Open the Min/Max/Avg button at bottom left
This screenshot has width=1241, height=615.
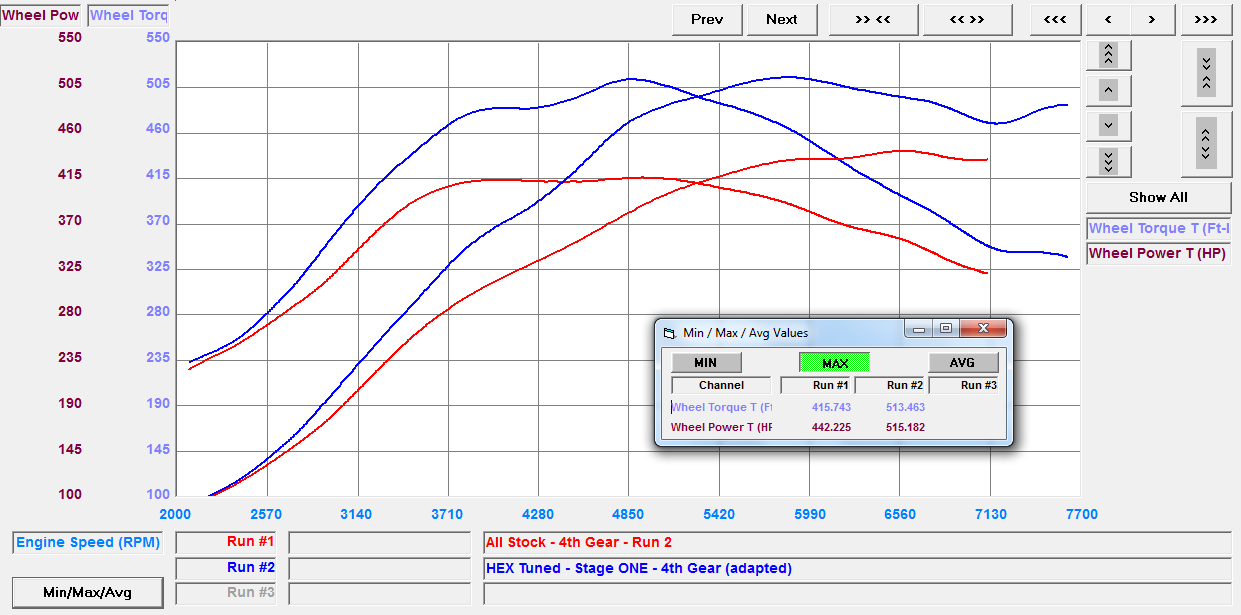[x=86, y=592]
